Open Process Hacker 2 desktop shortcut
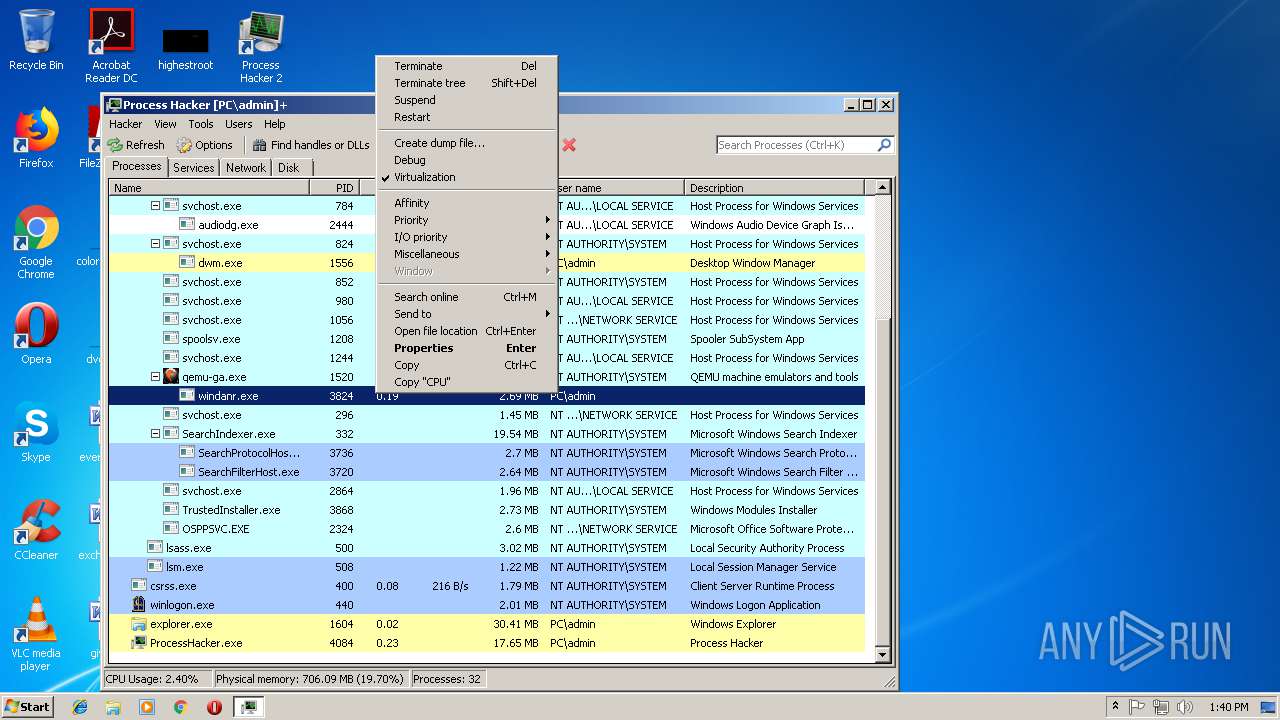 [261, 46]
